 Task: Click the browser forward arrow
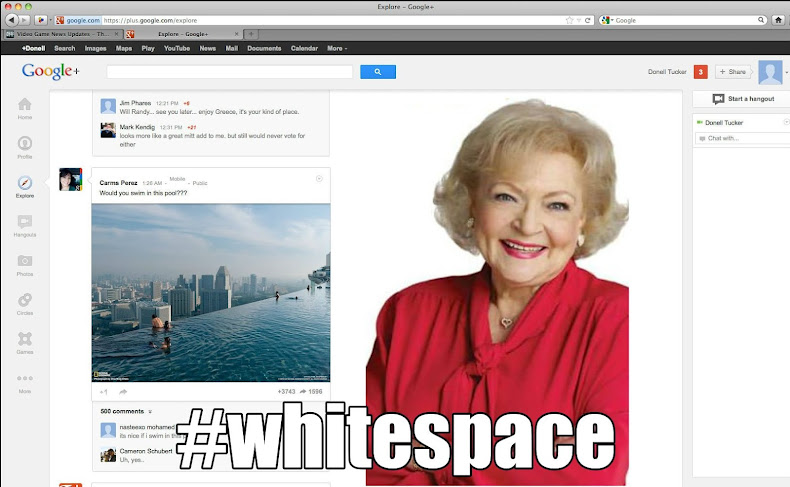coord(24,20)
